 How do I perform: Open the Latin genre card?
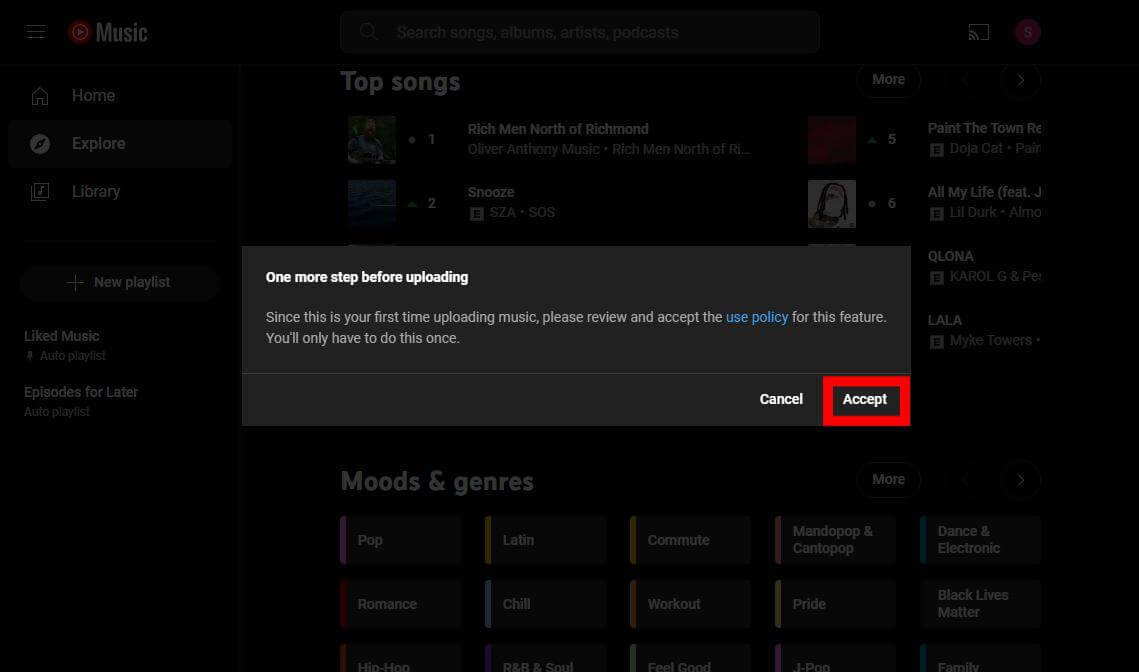[546, 540]
